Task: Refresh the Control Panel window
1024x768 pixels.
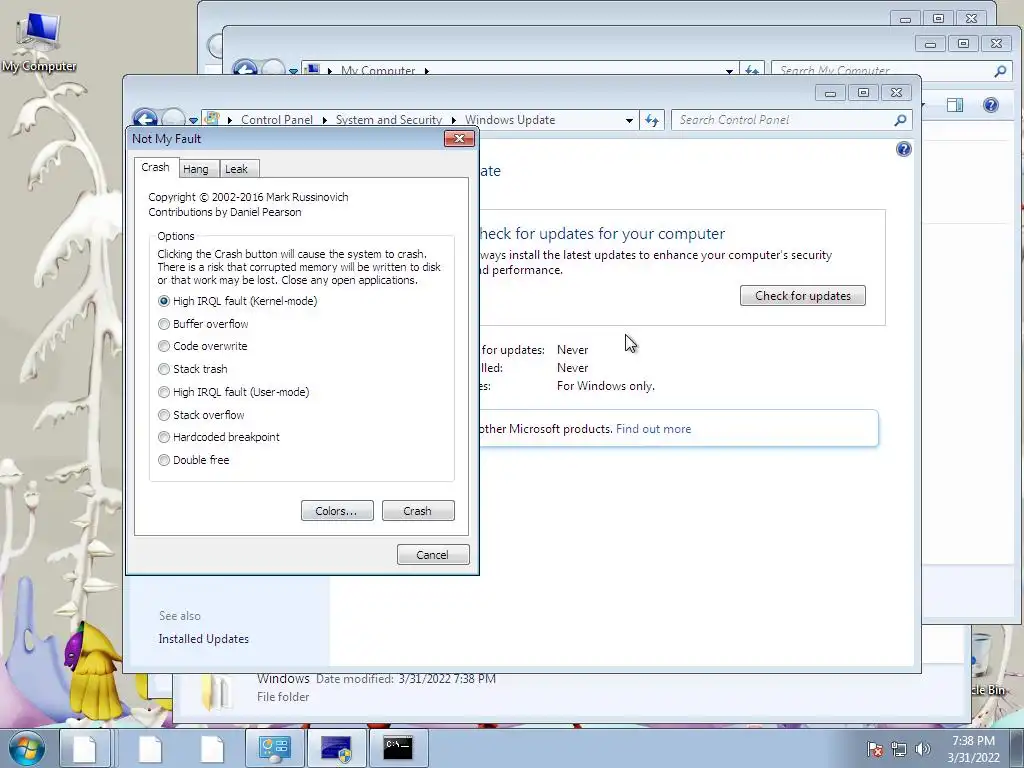Action: (652, 120)
